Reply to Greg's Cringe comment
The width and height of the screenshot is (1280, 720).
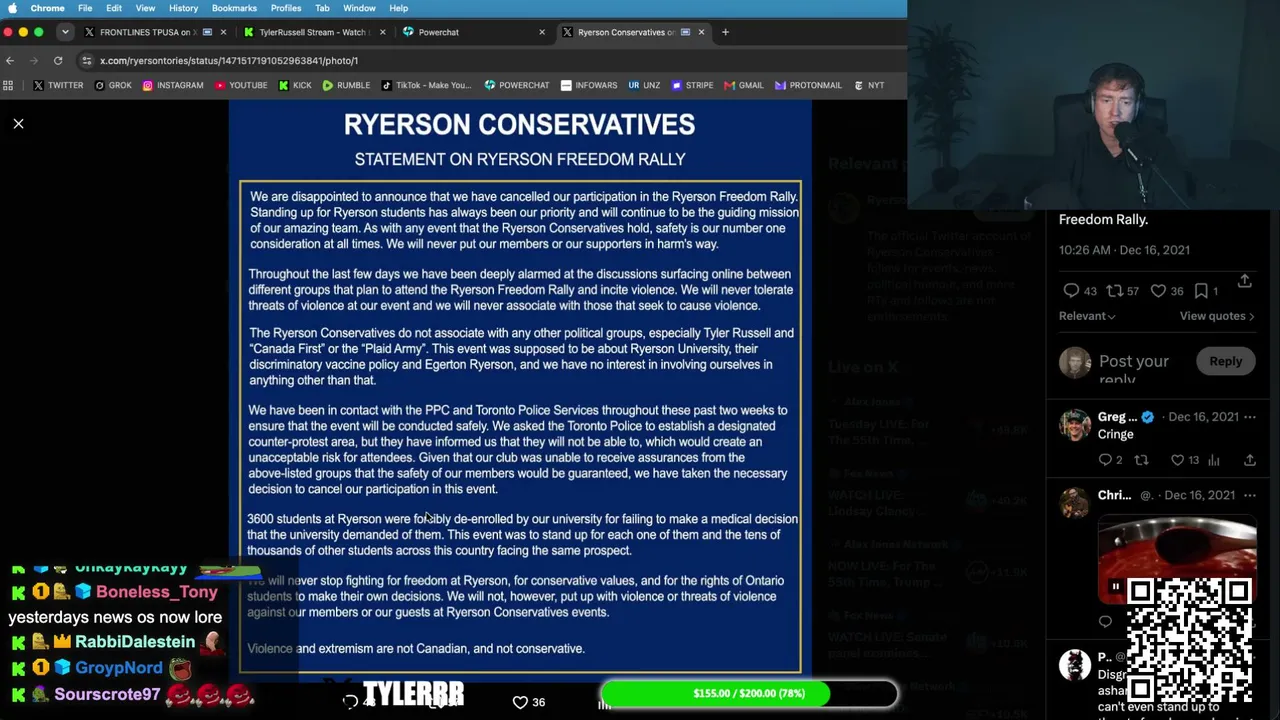pos(1105,460)
